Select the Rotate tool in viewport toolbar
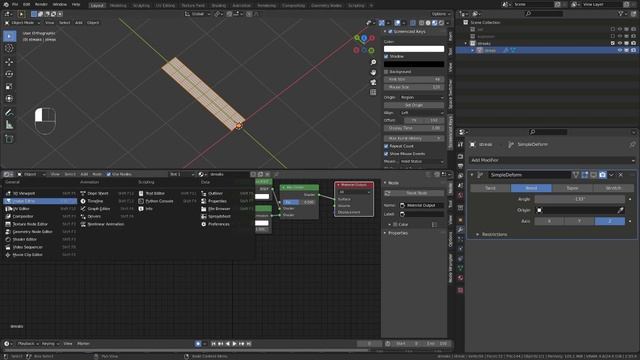Image resolution: width=640 pixels, height=360 pixels. point(9,74)
